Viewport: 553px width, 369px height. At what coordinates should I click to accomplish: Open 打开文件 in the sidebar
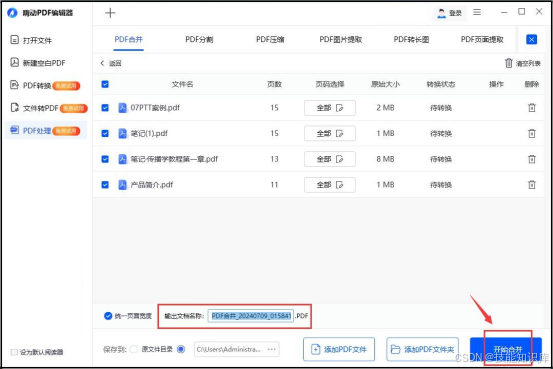[x=31, y=40]
